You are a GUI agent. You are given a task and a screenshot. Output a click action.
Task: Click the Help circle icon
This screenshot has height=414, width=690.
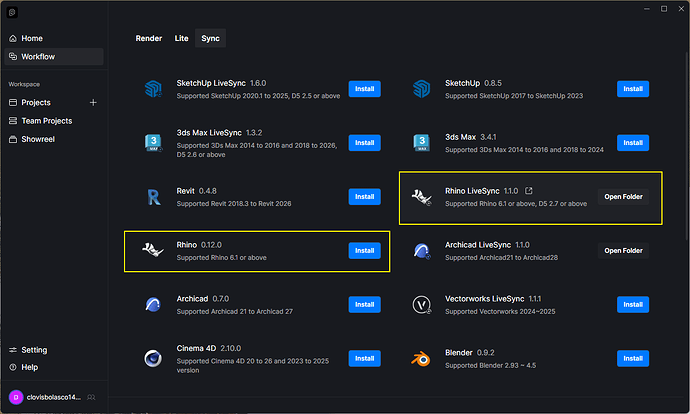[13, 367]
